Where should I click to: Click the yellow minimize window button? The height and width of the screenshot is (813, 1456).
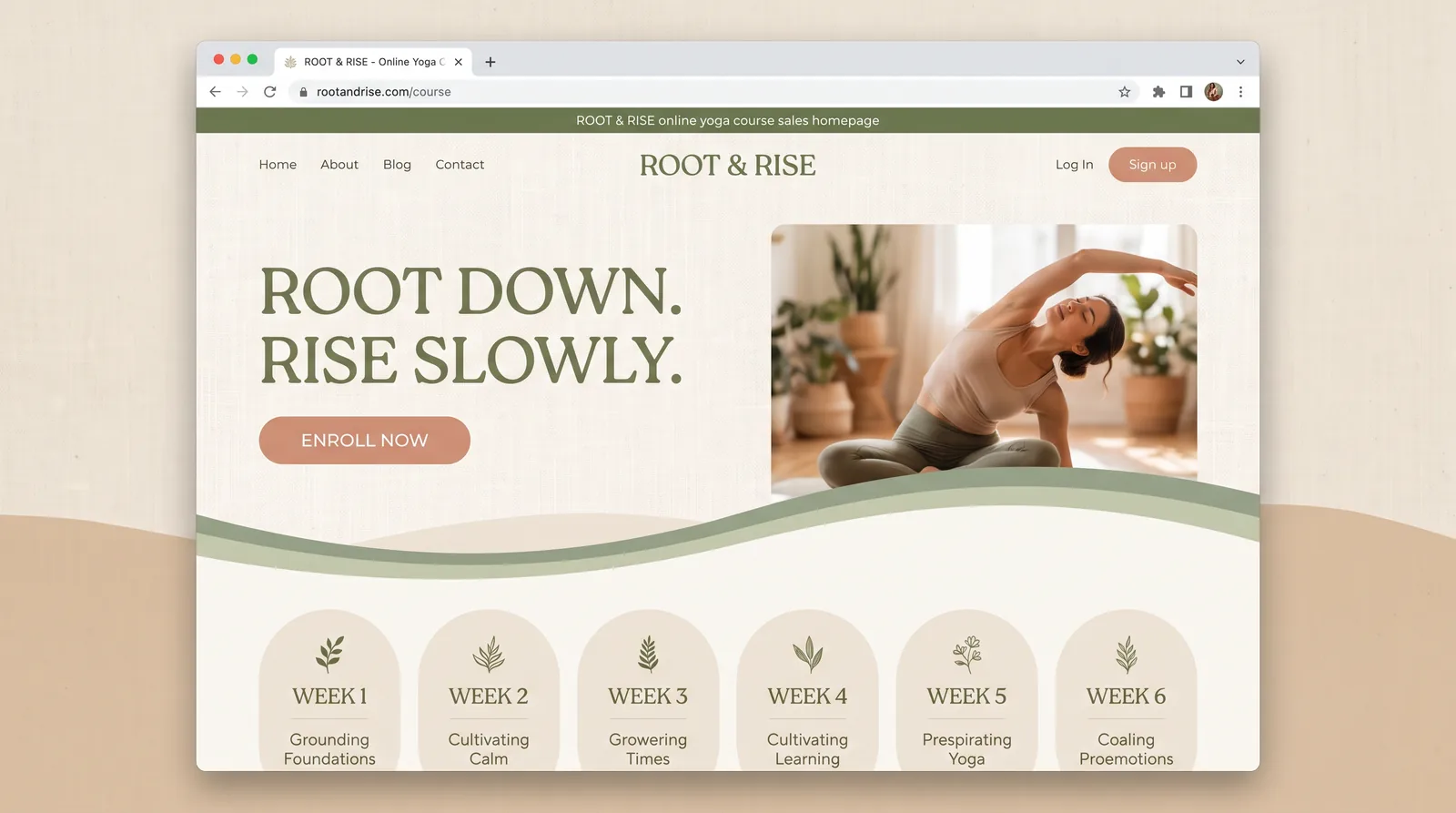tap(236, 59)
